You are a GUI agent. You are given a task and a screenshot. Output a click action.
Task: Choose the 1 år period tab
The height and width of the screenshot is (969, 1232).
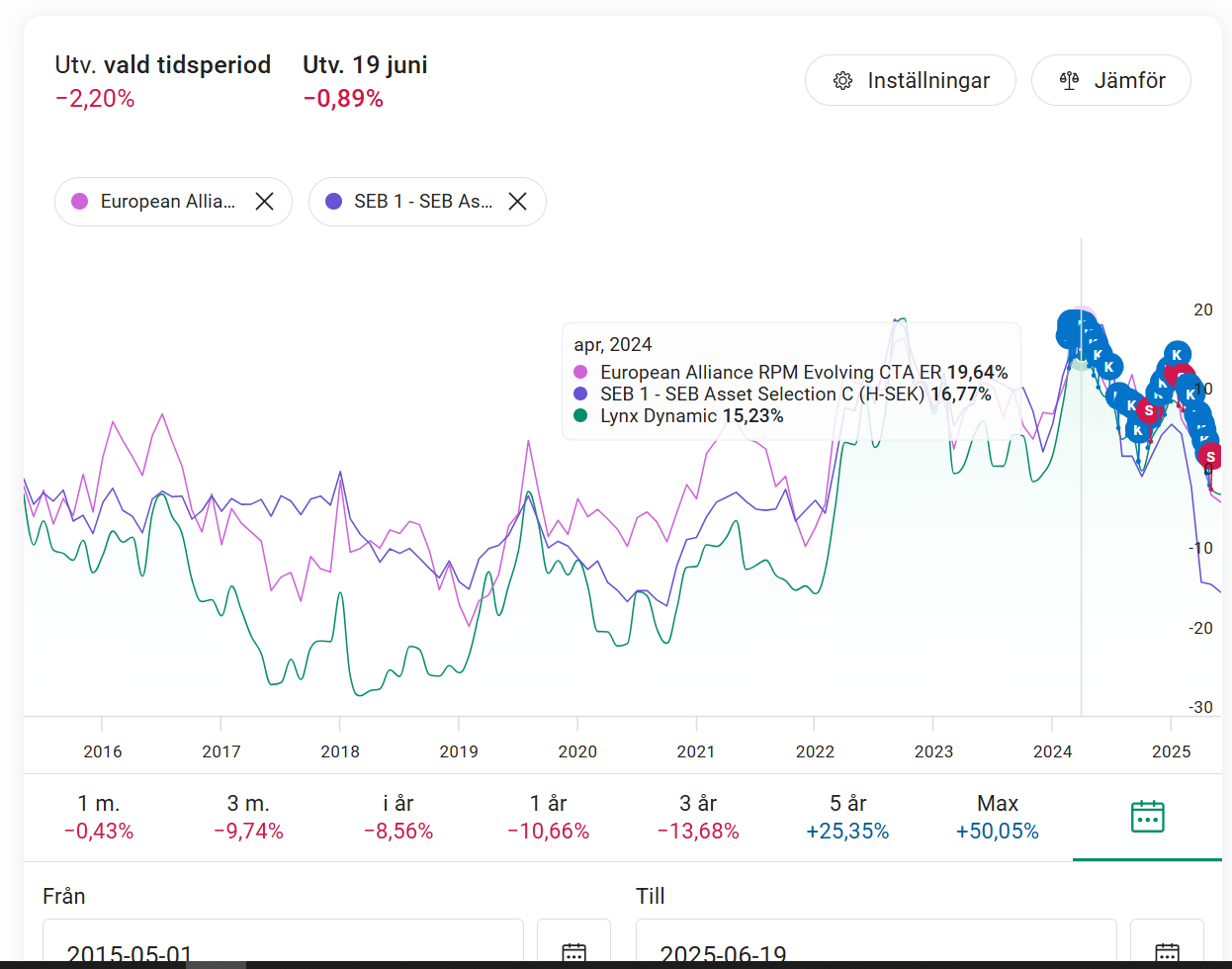coord(549,817)
